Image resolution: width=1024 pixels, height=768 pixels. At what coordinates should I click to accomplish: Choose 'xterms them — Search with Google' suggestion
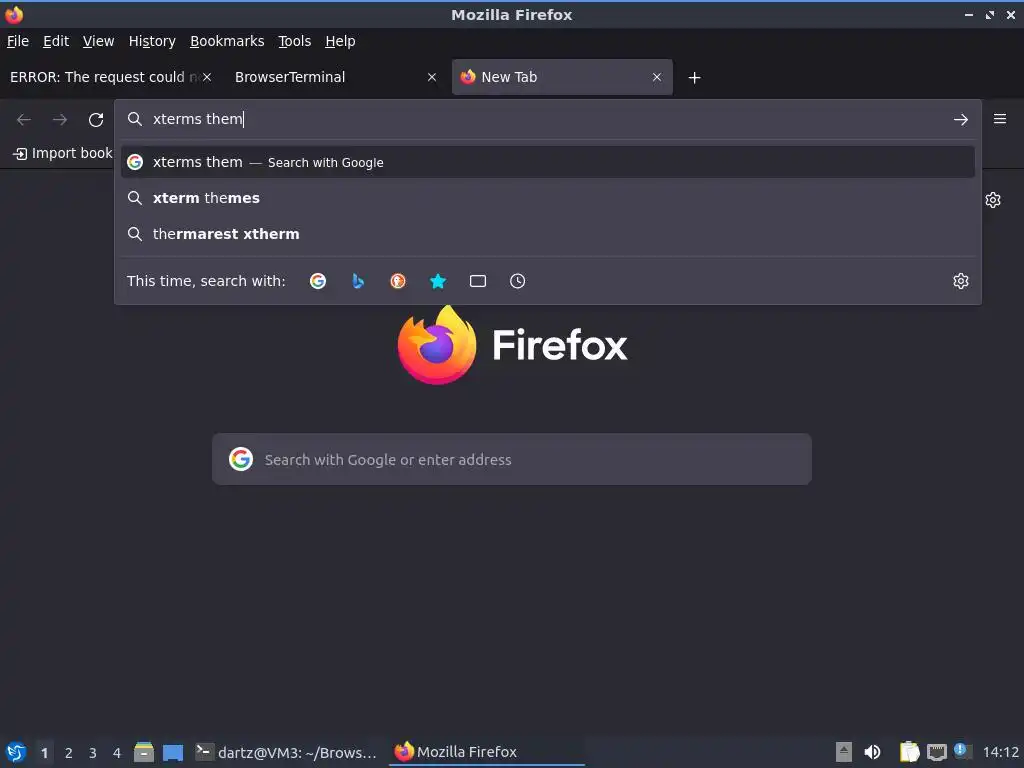(x=547, y=162)
